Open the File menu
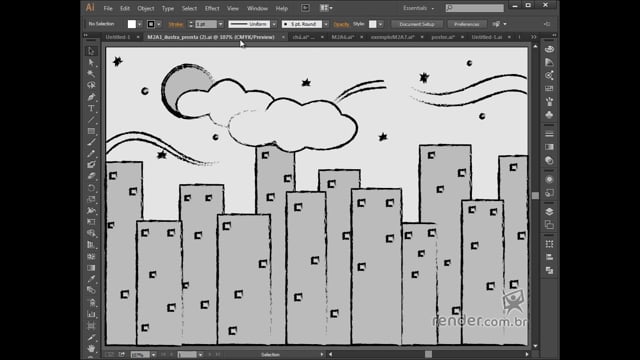This screenshot has width=640, height=360. [108, 8]
